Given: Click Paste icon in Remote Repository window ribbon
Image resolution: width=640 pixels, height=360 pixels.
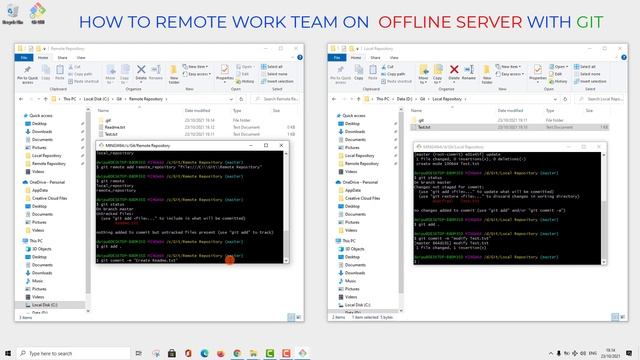Looking at the screenshot, I should point(60,72).
